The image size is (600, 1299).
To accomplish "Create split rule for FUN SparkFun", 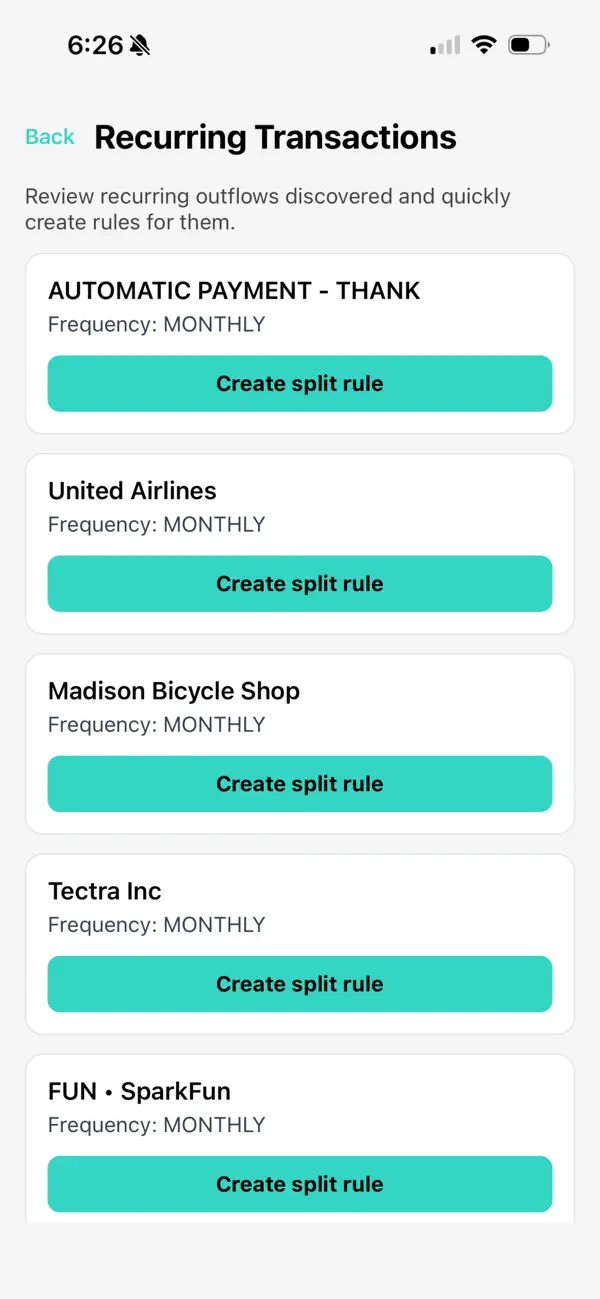I will tap(300, 1183).
